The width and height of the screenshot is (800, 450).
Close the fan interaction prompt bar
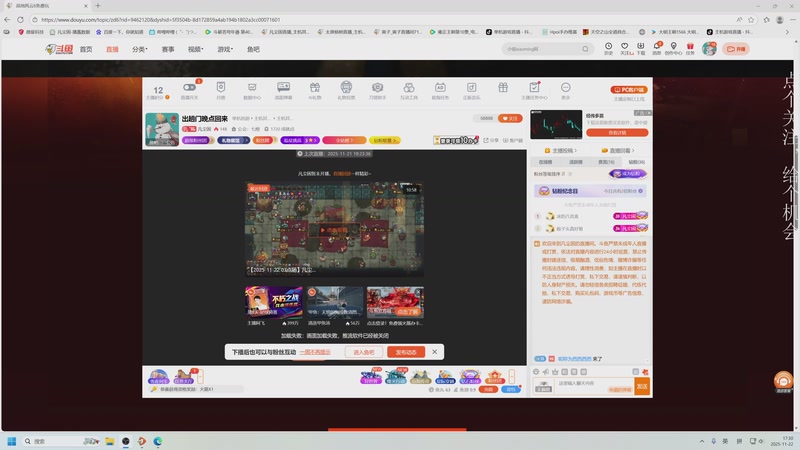click(x=434, y=352)
